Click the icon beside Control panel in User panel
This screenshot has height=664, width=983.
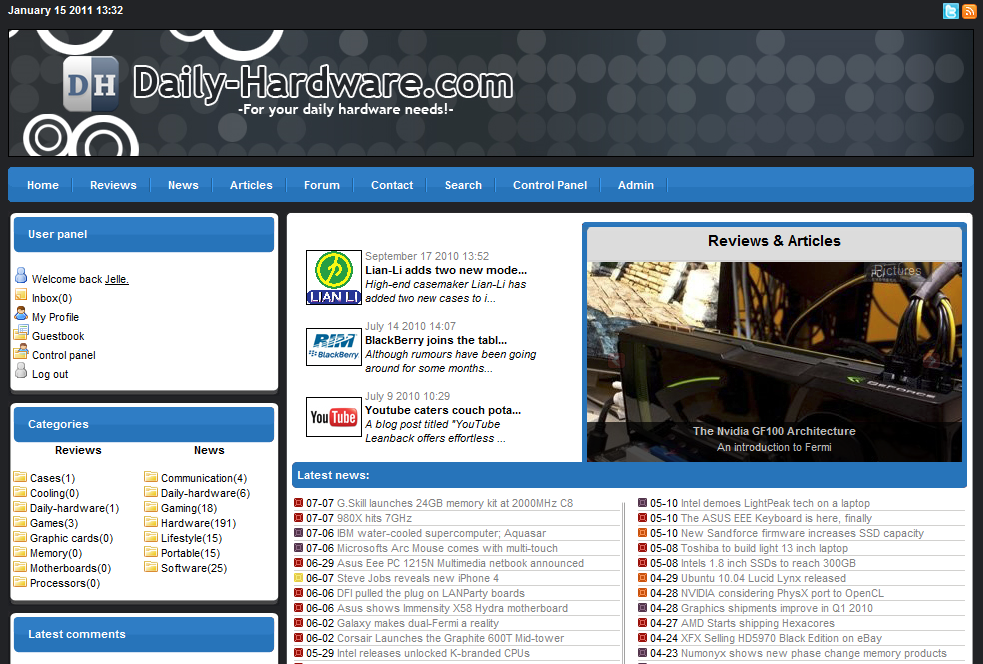point(21,351)
